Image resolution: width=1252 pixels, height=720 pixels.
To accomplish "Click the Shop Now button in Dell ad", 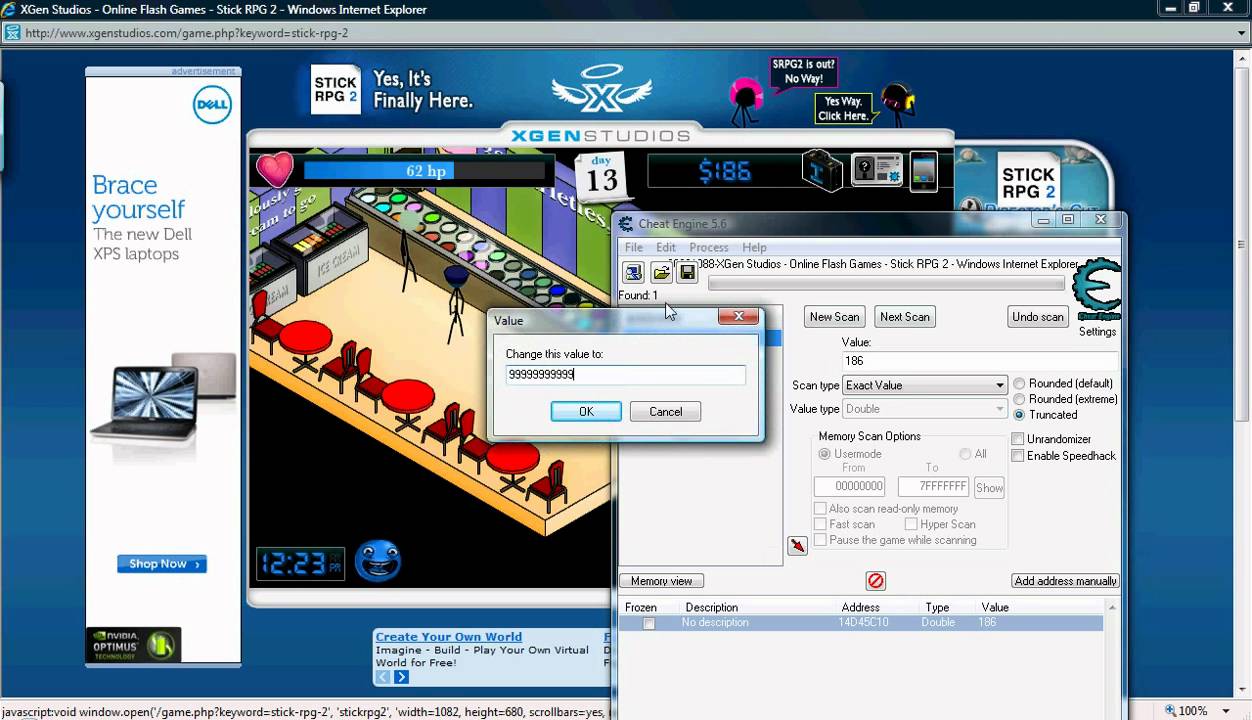I will 162,564.
